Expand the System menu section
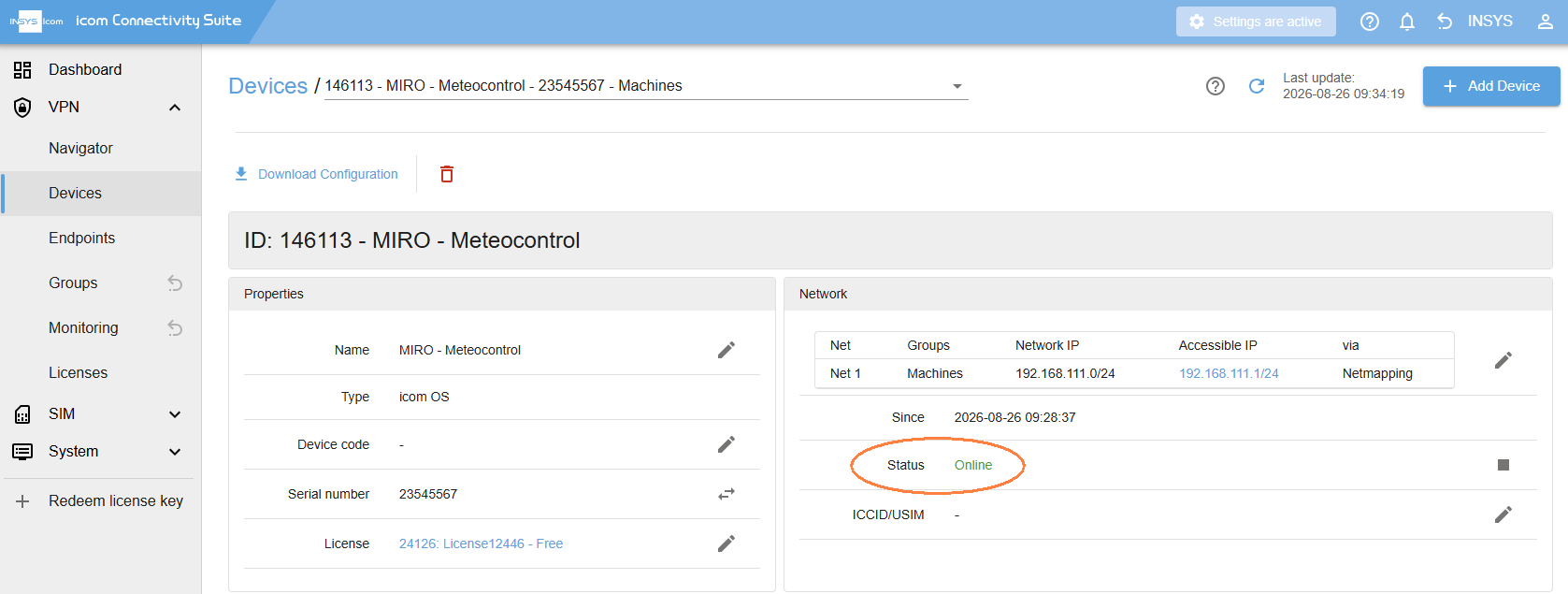This screenshot has height=594, width=1568. 175,452
